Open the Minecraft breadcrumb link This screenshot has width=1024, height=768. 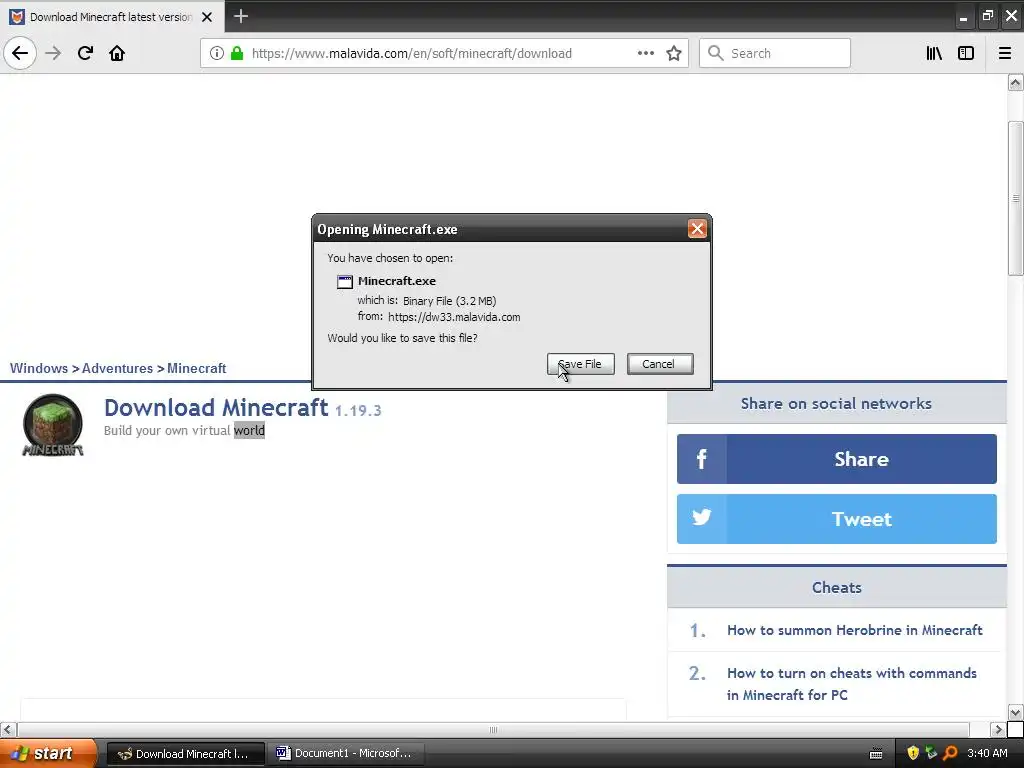point(197,368)
